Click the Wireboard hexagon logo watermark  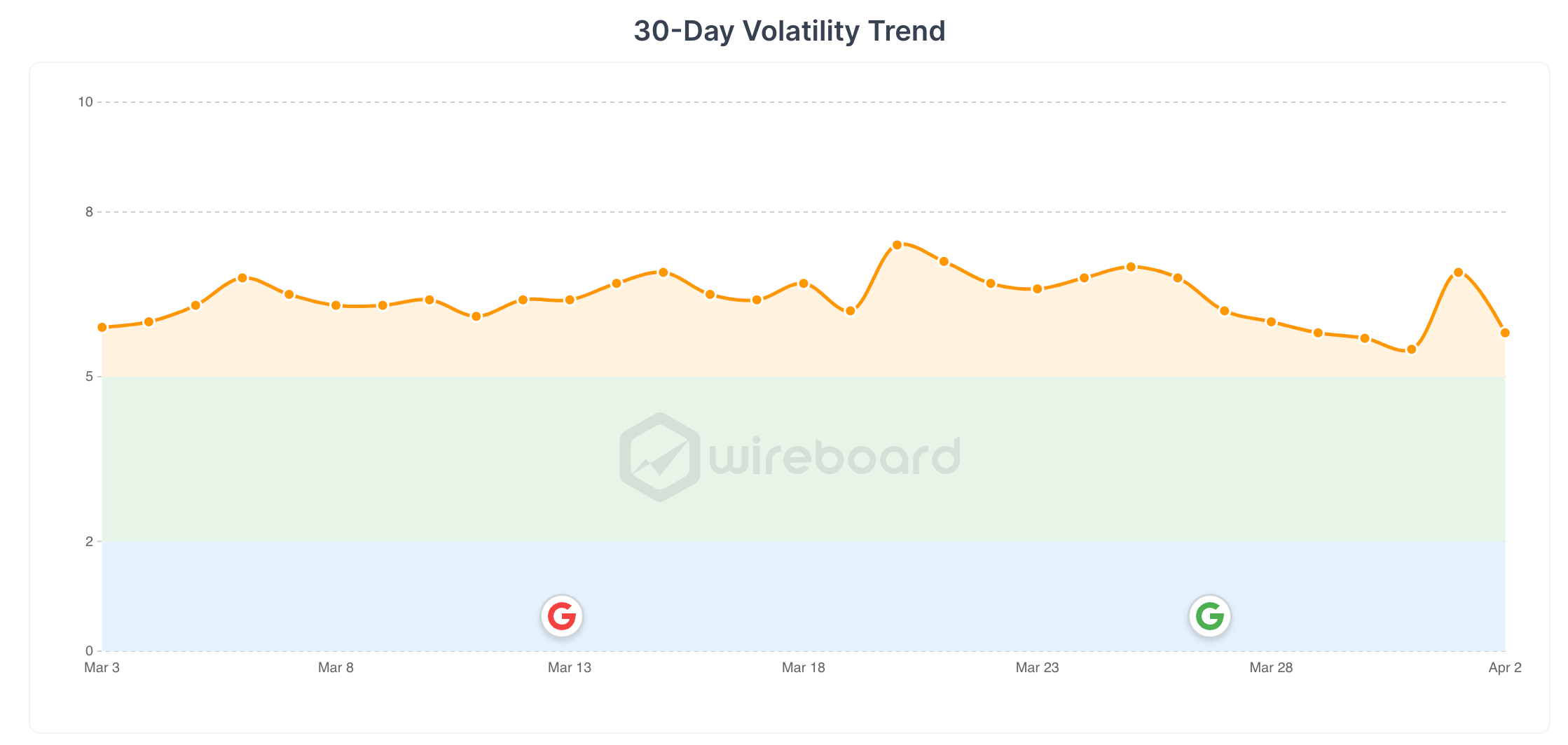point(660,457)
